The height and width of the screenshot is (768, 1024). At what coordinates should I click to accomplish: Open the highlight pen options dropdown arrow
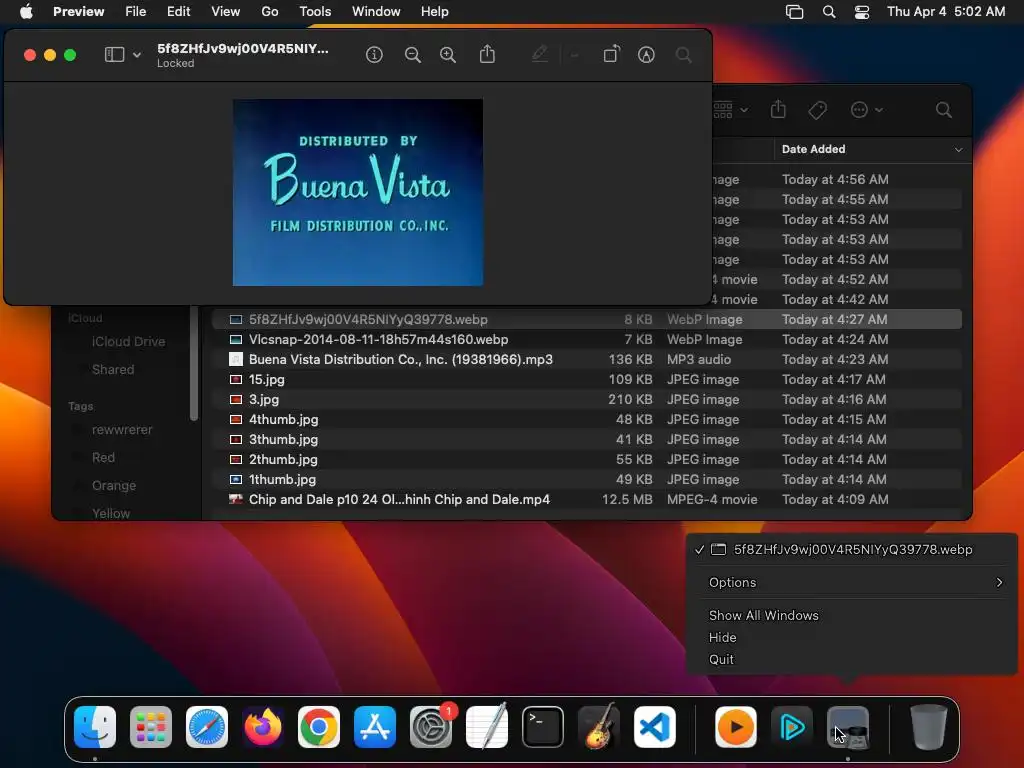[x=575, y=56]
